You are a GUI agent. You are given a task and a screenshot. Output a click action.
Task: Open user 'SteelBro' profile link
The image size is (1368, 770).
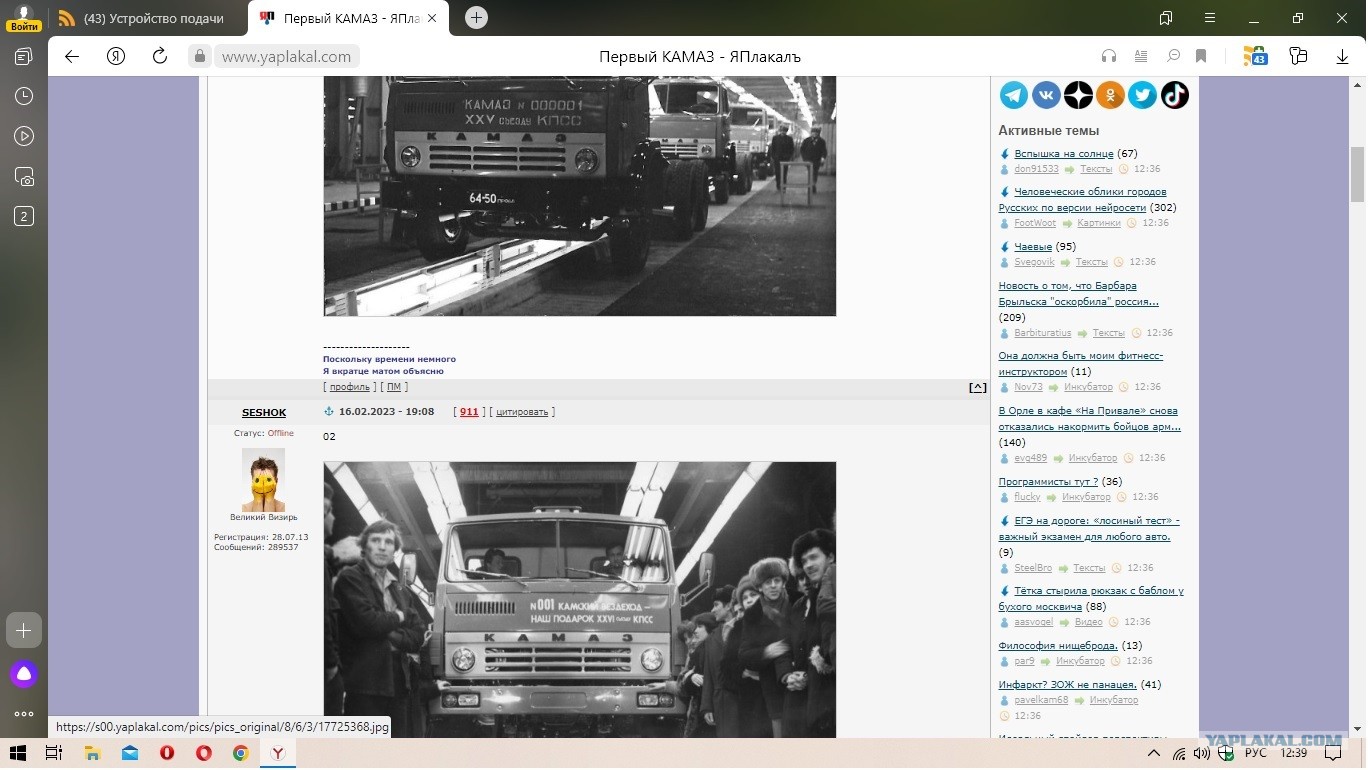pos(1033,568)
